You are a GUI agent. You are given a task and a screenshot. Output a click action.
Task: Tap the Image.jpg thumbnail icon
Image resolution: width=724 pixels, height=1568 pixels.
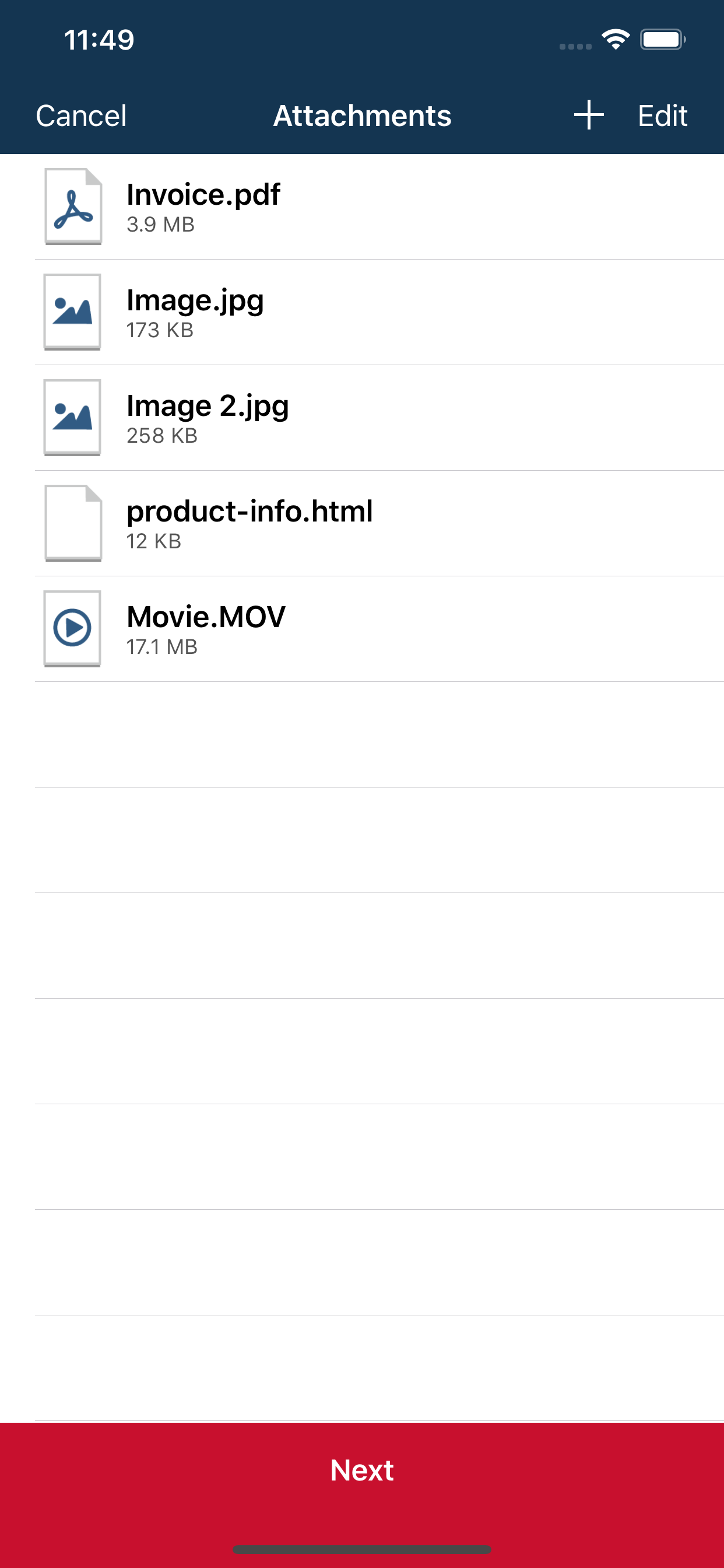72,312
